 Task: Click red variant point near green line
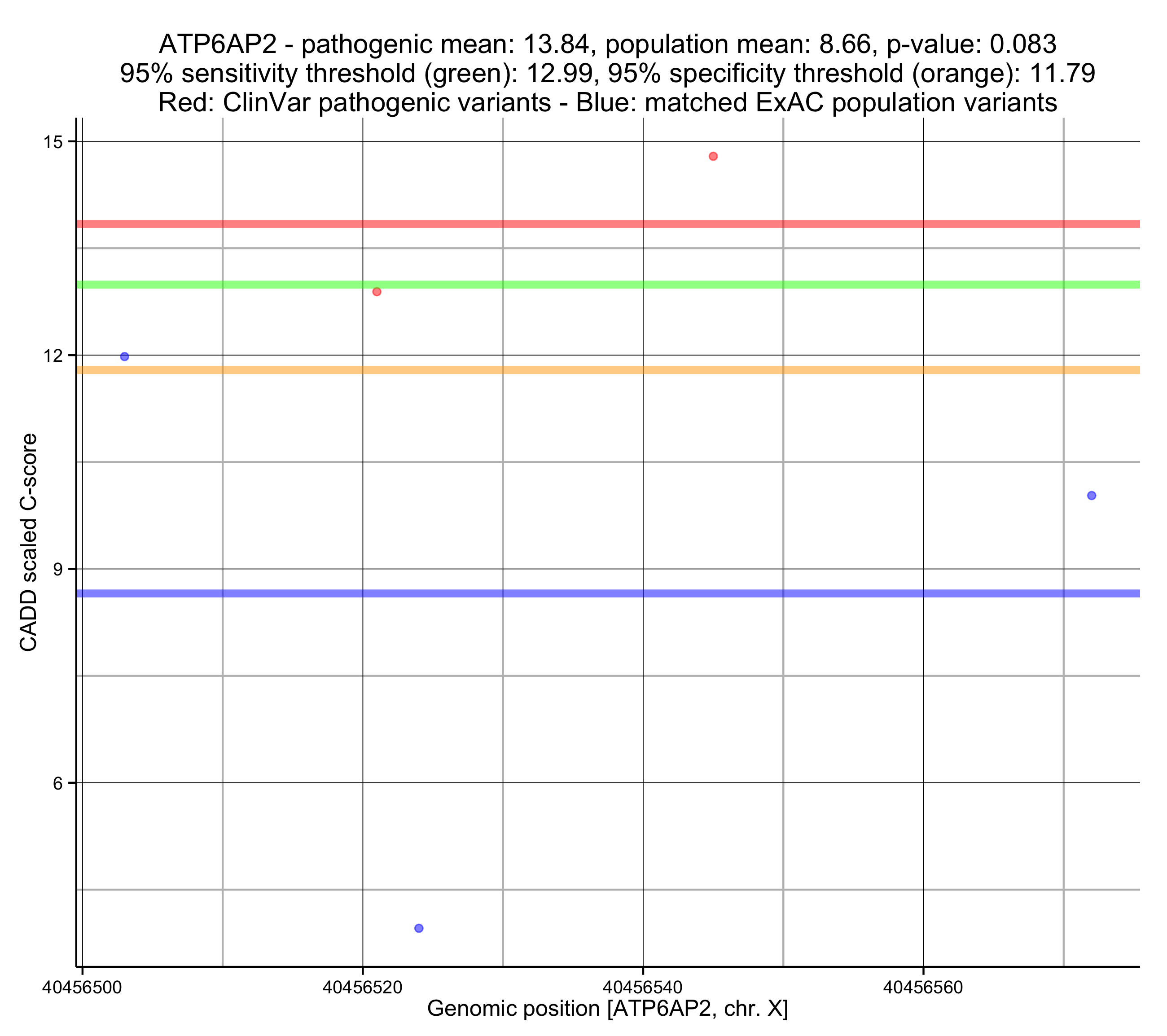(377, 292)
